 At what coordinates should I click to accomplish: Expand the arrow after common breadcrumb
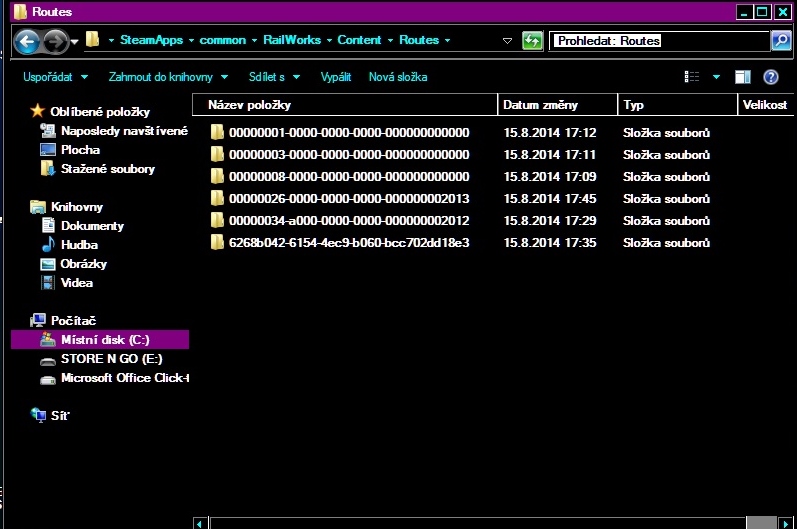[x=254, y=41]
